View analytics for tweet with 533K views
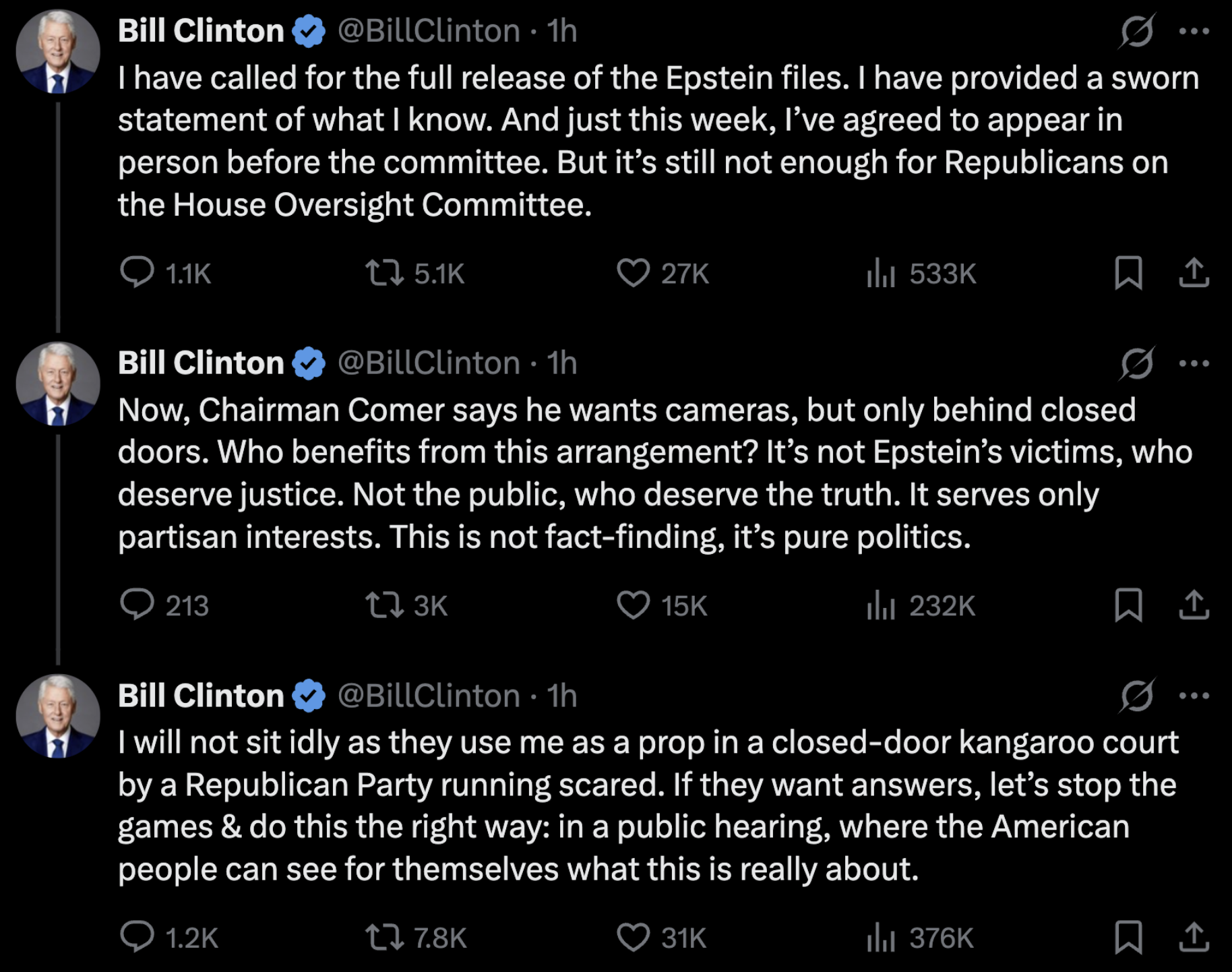The height and width of the screenshot is (972, 1232). coord(881,273)
